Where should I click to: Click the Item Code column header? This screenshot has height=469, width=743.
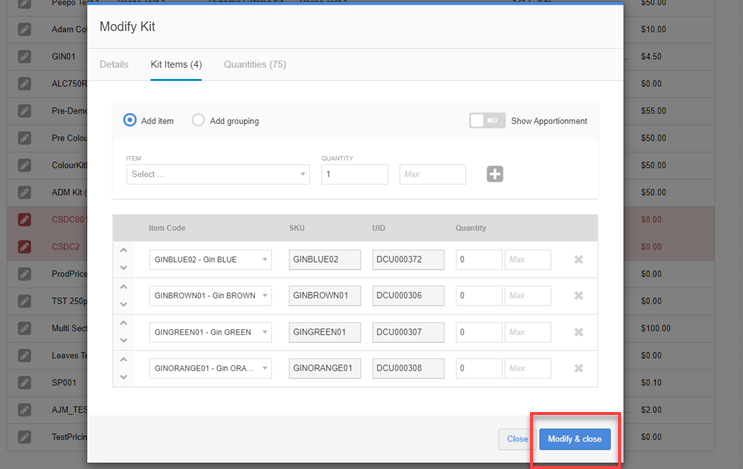[x=167, y=228]
